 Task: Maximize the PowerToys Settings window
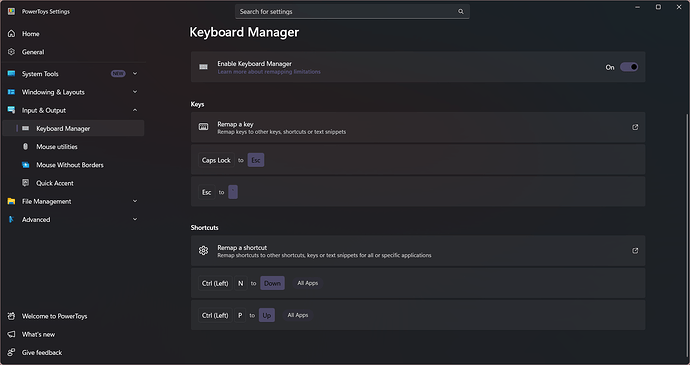pyautogui.click(x=658, y=7)
